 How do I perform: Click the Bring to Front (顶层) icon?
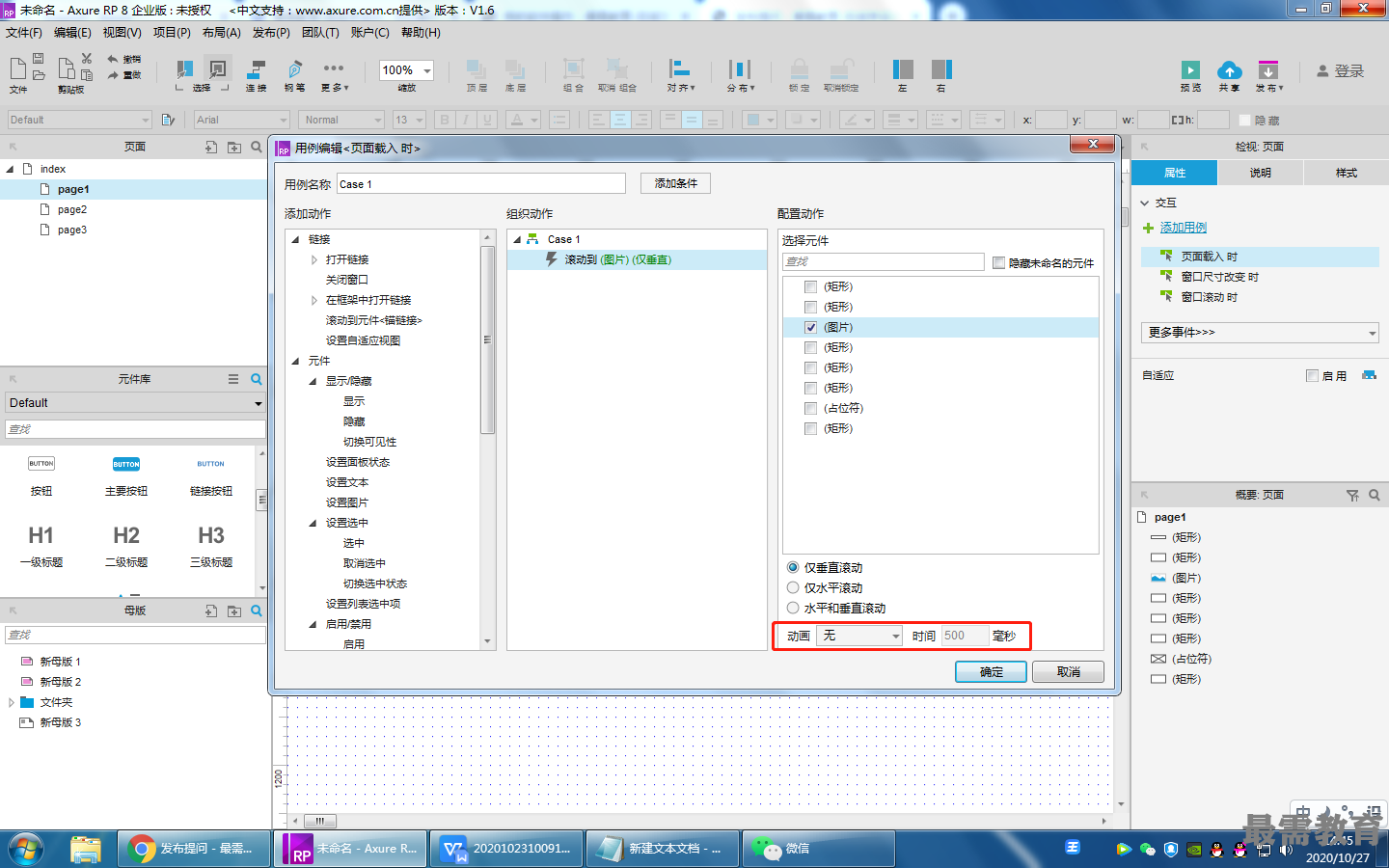point(477,69)
